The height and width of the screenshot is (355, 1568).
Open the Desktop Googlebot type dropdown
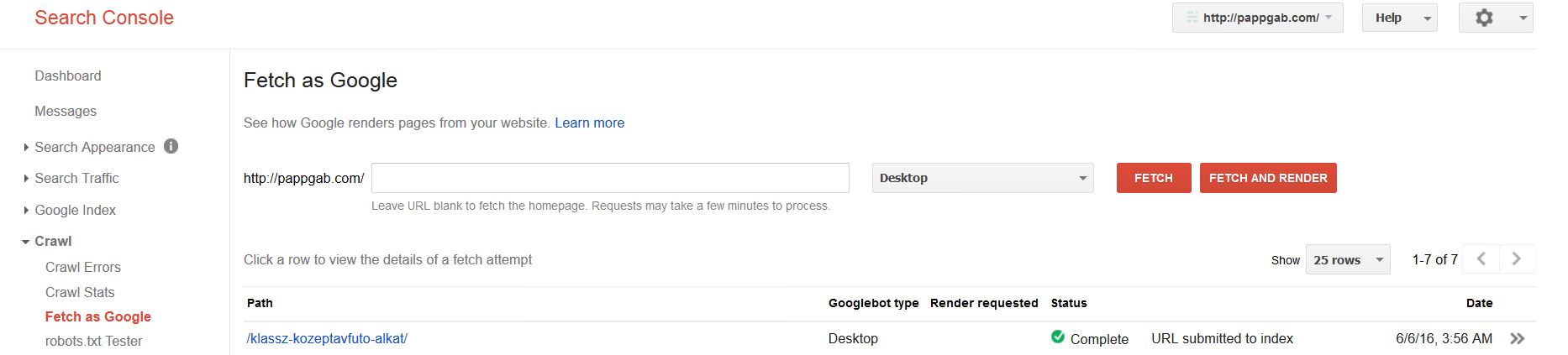(x=983, y=178)
